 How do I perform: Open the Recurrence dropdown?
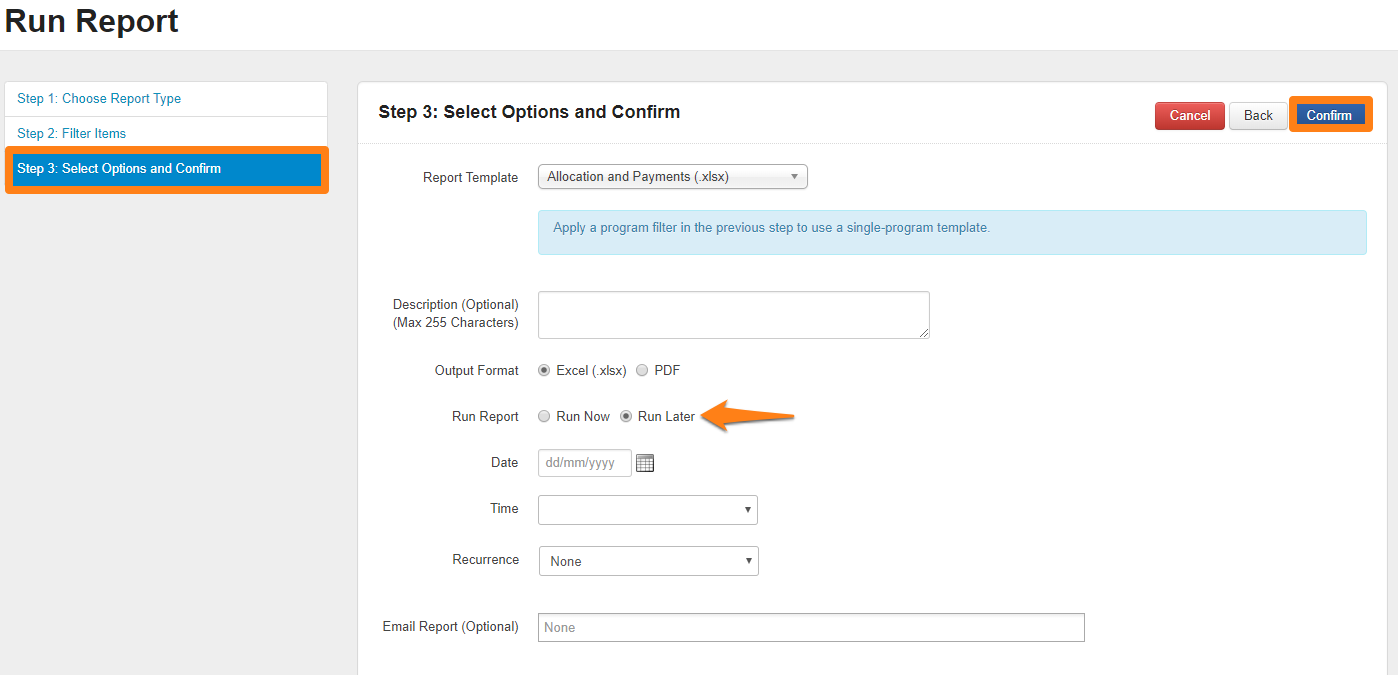point(648,561)
